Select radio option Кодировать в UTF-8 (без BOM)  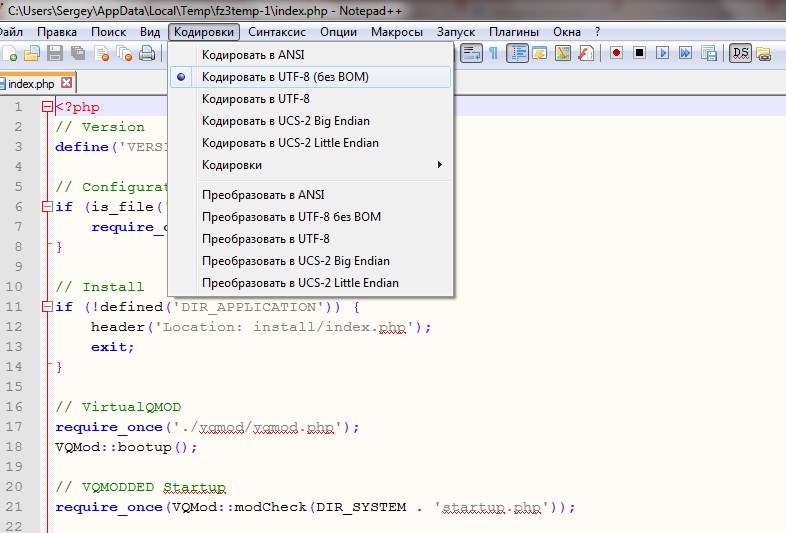pyautogui.click(x=310, y=77)
